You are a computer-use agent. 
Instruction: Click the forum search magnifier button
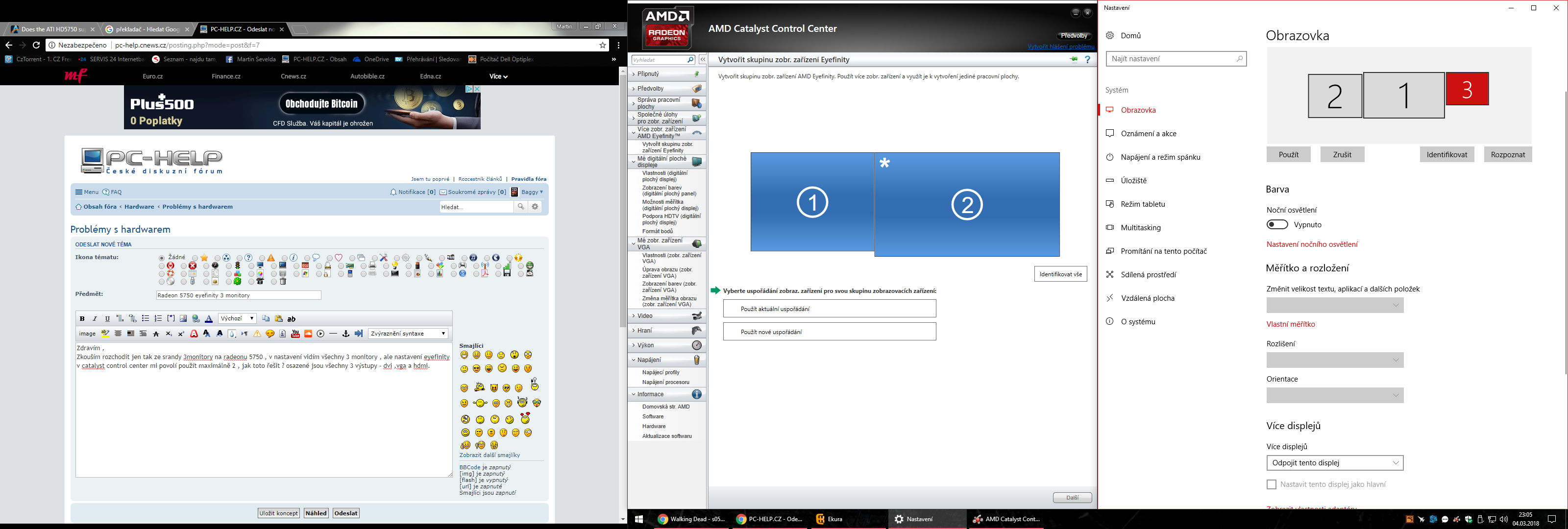[521, 207]
